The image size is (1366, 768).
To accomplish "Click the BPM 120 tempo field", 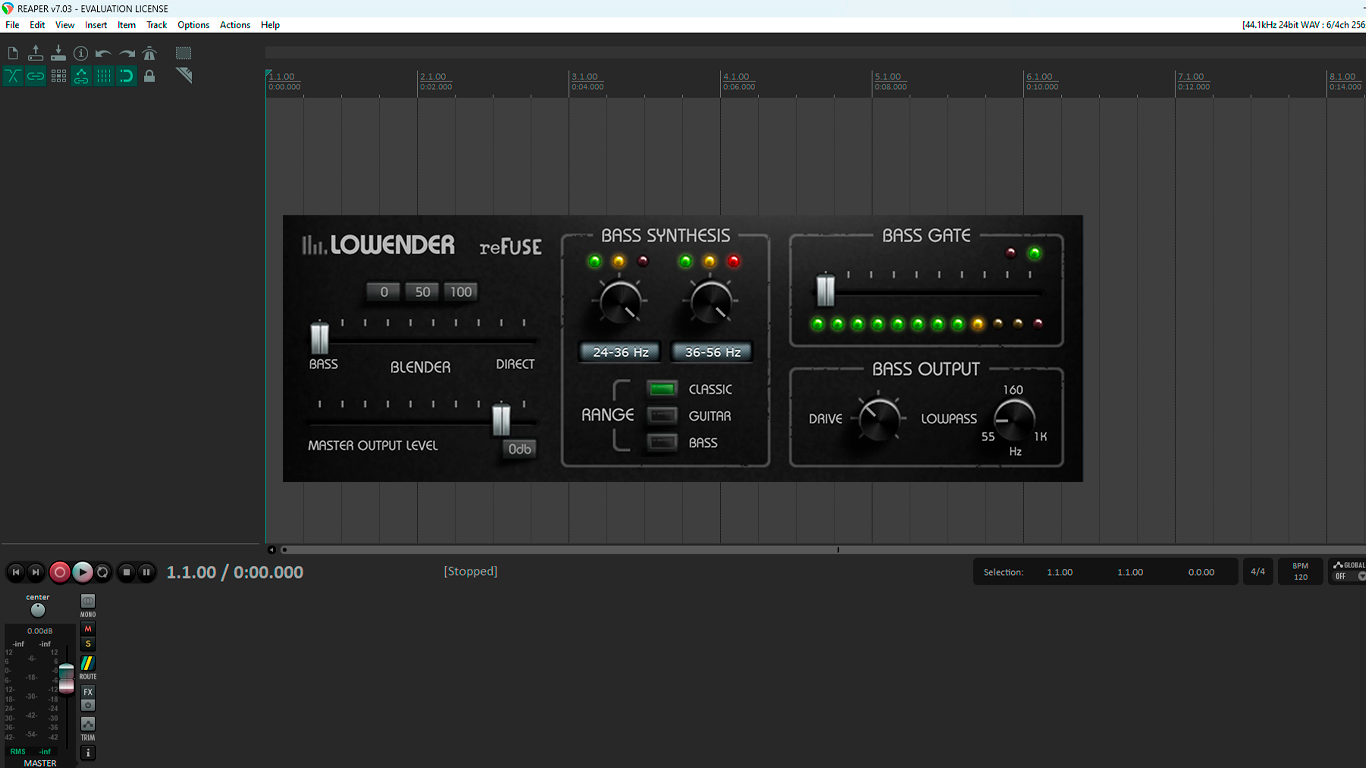I will [x=1300, y=572].
